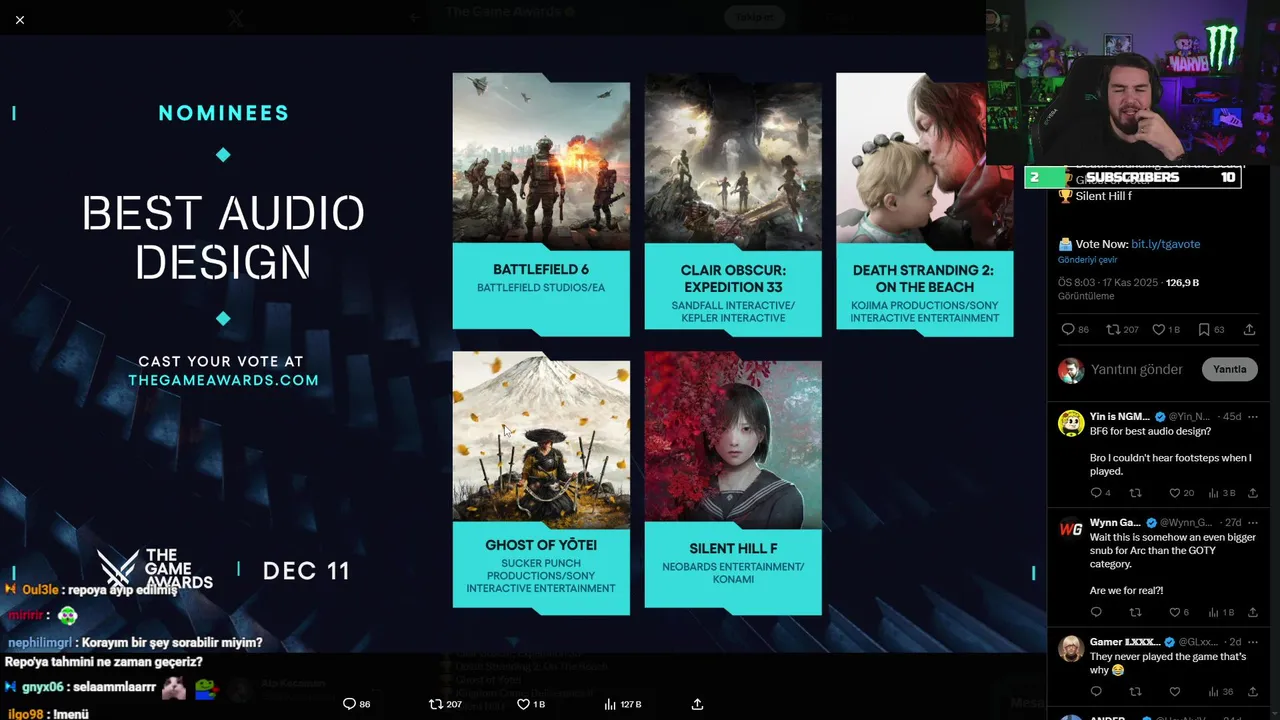Screen dimensions: 1280x720
Task: Close the image viewer with the X
Action: (20, 20)
